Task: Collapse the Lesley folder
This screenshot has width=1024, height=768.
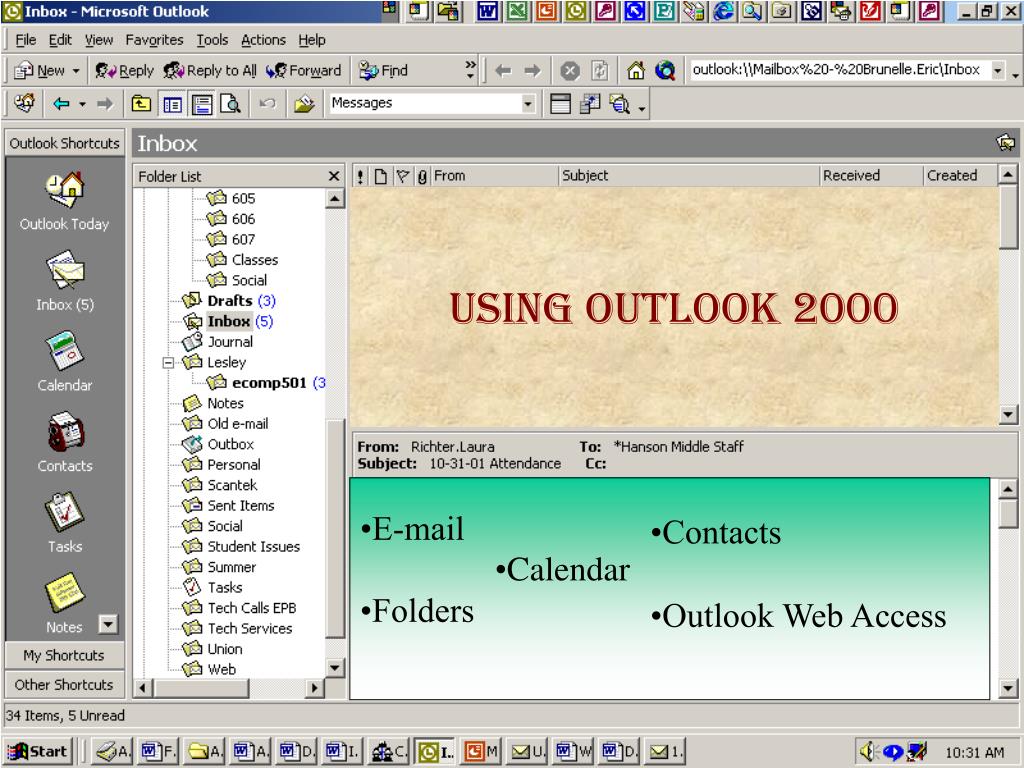Action: [168, 362]
